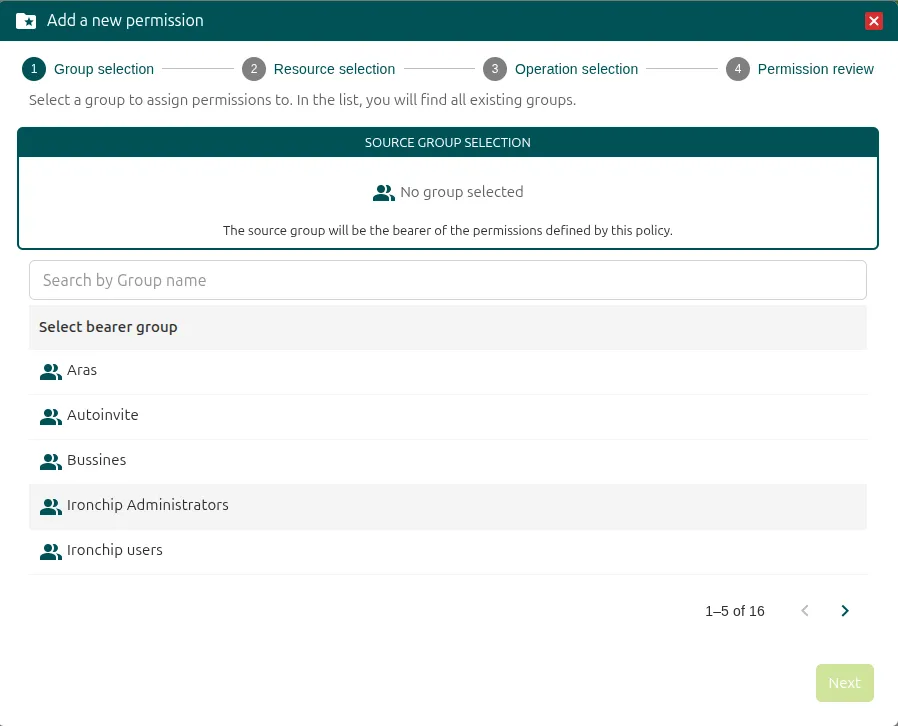
Task: Click the group icon beside Autoinvite
Action: (50, 416)
